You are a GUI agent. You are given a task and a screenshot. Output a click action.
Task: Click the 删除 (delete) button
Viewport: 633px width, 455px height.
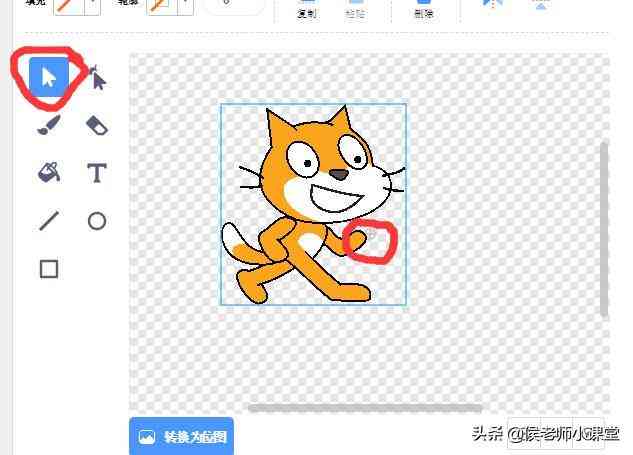(423, 9)
